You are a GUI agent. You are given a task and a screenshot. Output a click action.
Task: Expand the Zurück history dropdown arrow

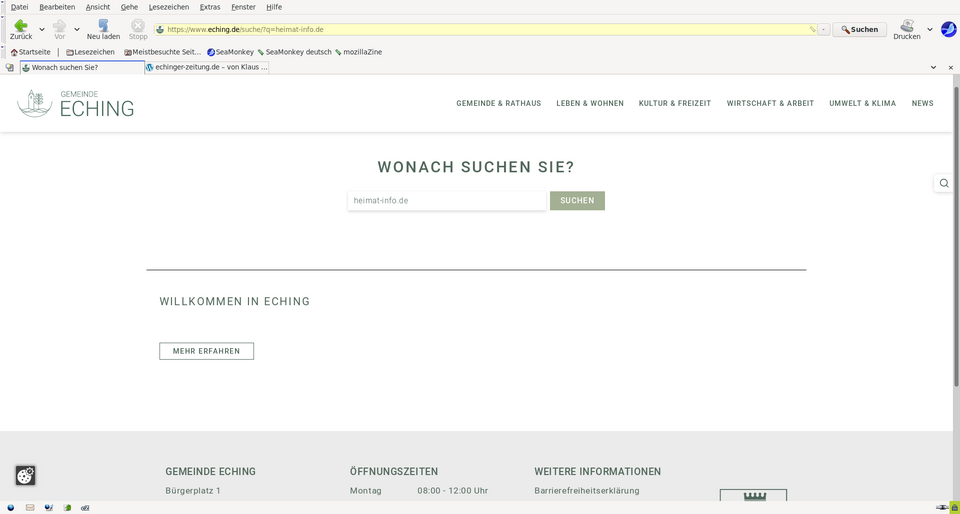(x=41, y=30)
